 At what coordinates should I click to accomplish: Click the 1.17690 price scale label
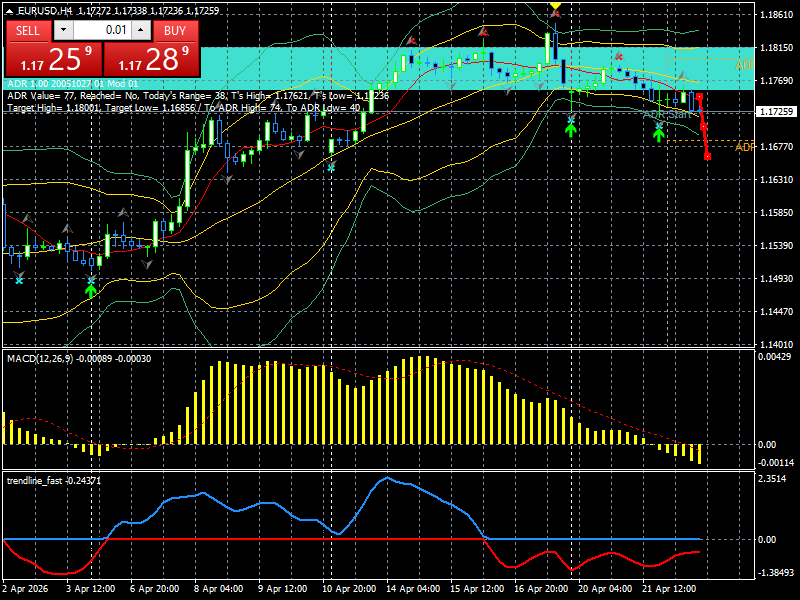click(777, 81)
